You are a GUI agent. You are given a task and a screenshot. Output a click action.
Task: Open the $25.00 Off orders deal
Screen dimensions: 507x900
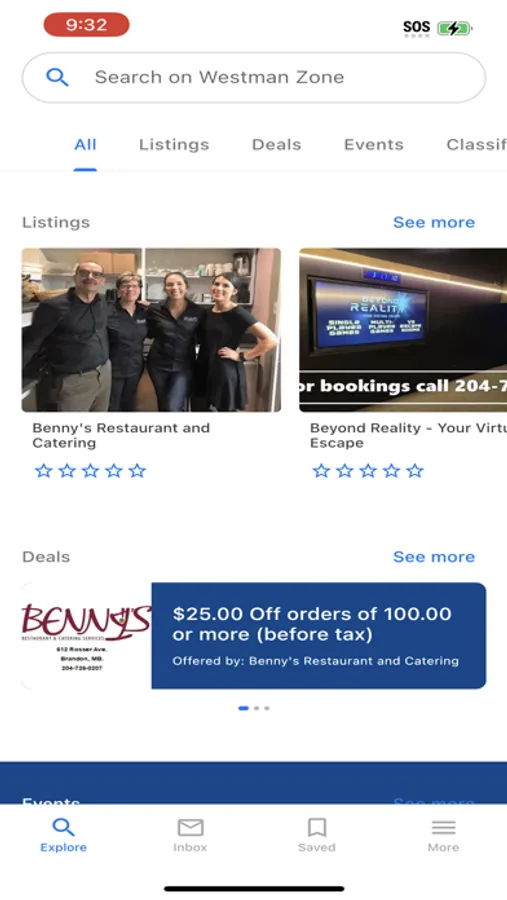pos(319,636)
